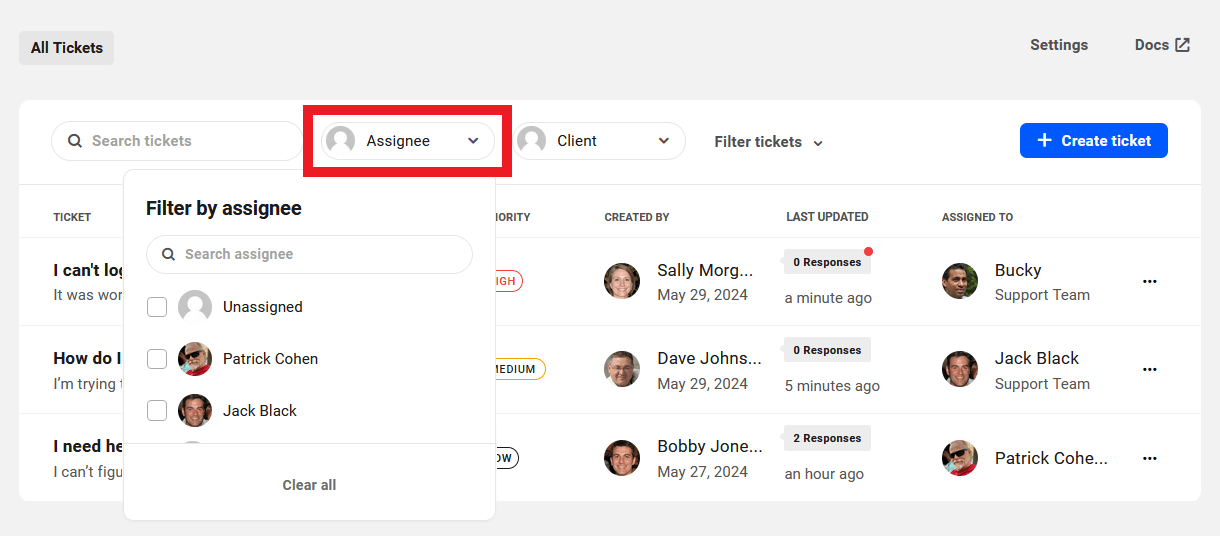This screenshot has height=536, width=1220.
Task: Check the Unassigned filter checkbox
Action: click(x=157, y=307)
